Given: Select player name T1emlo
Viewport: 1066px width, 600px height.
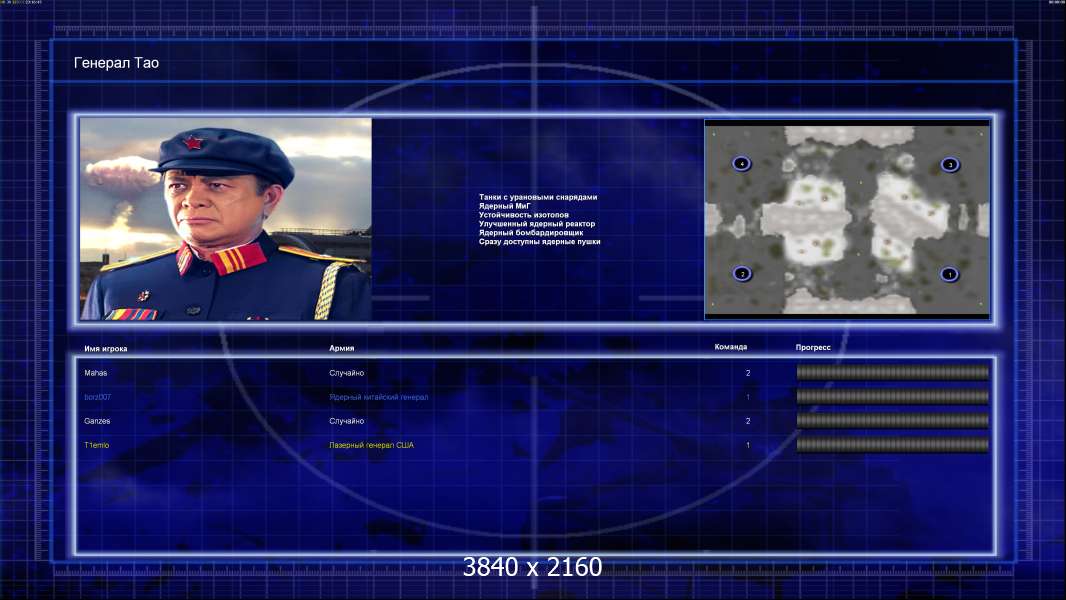Looking at the screenshot, I should pyautogui.click(x=97, y=445).
